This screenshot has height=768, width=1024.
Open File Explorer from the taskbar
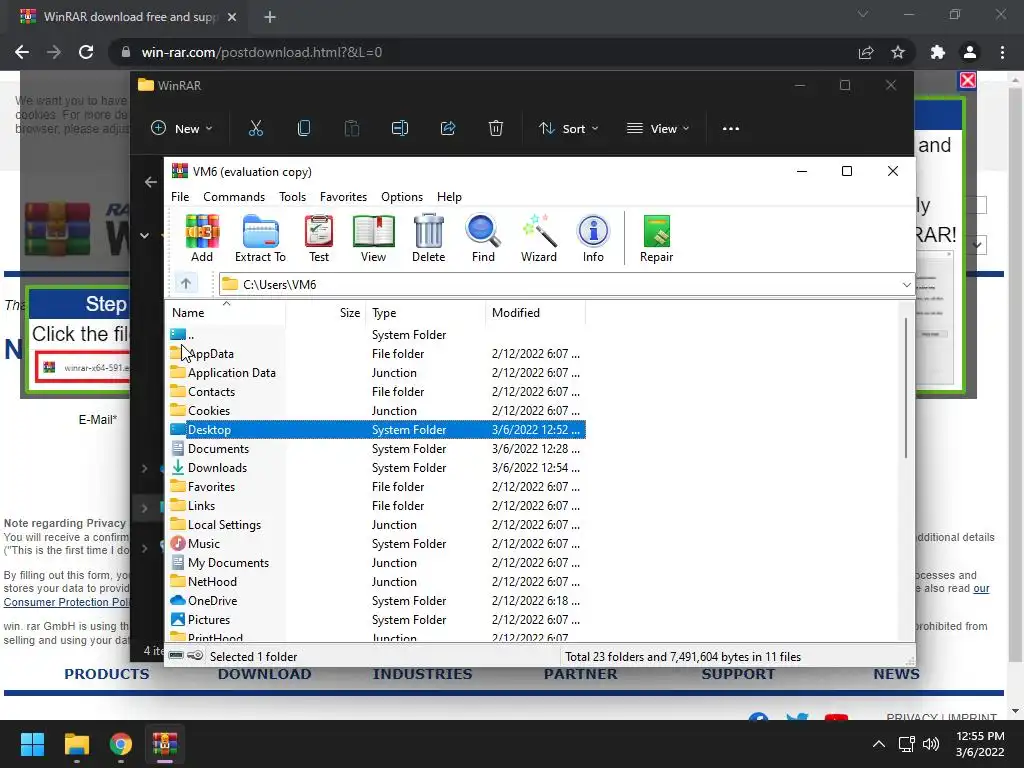[x=76, y=744]
